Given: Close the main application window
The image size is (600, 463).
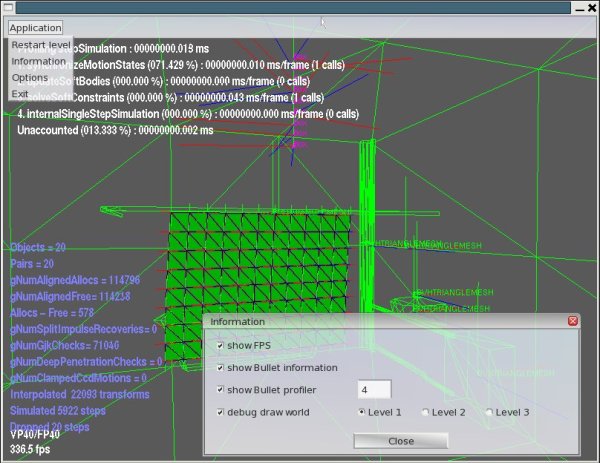Looking at the screenshot, I should (592, 8).
